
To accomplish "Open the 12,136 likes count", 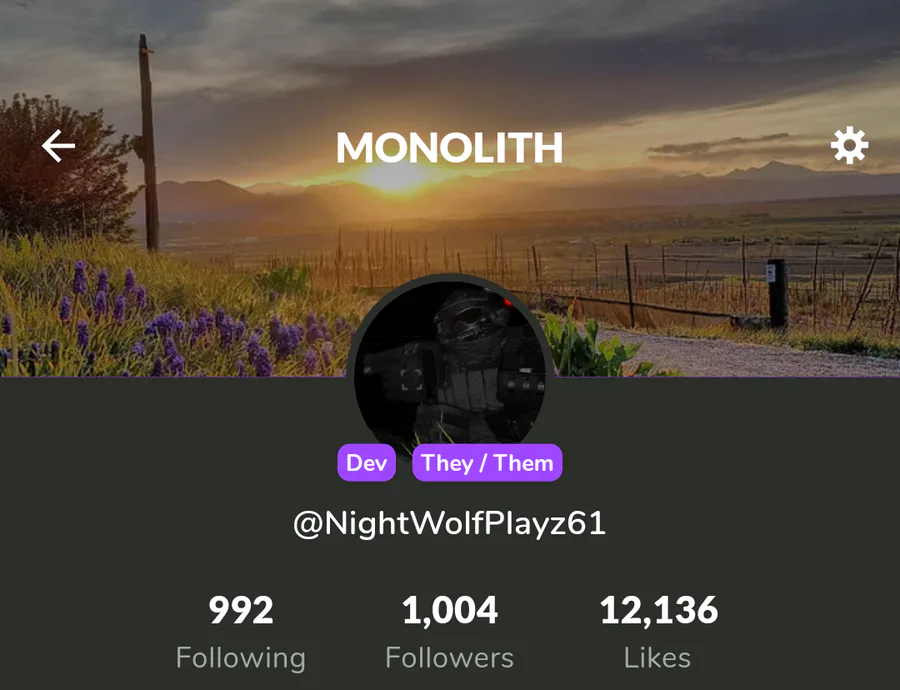I will (659, 610).
